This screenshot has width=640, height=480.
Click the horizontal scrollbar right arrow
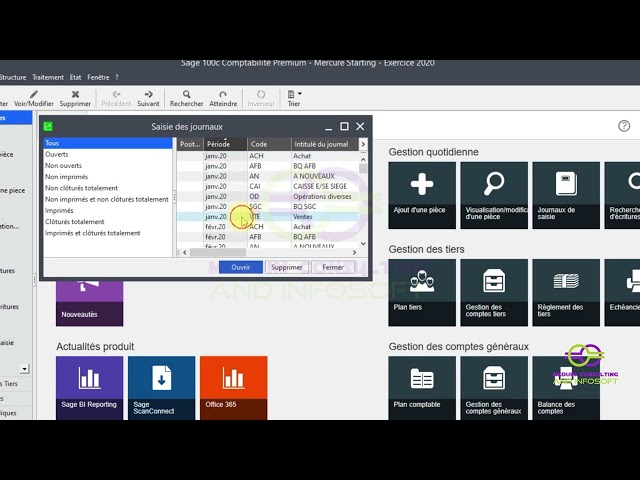354,253
